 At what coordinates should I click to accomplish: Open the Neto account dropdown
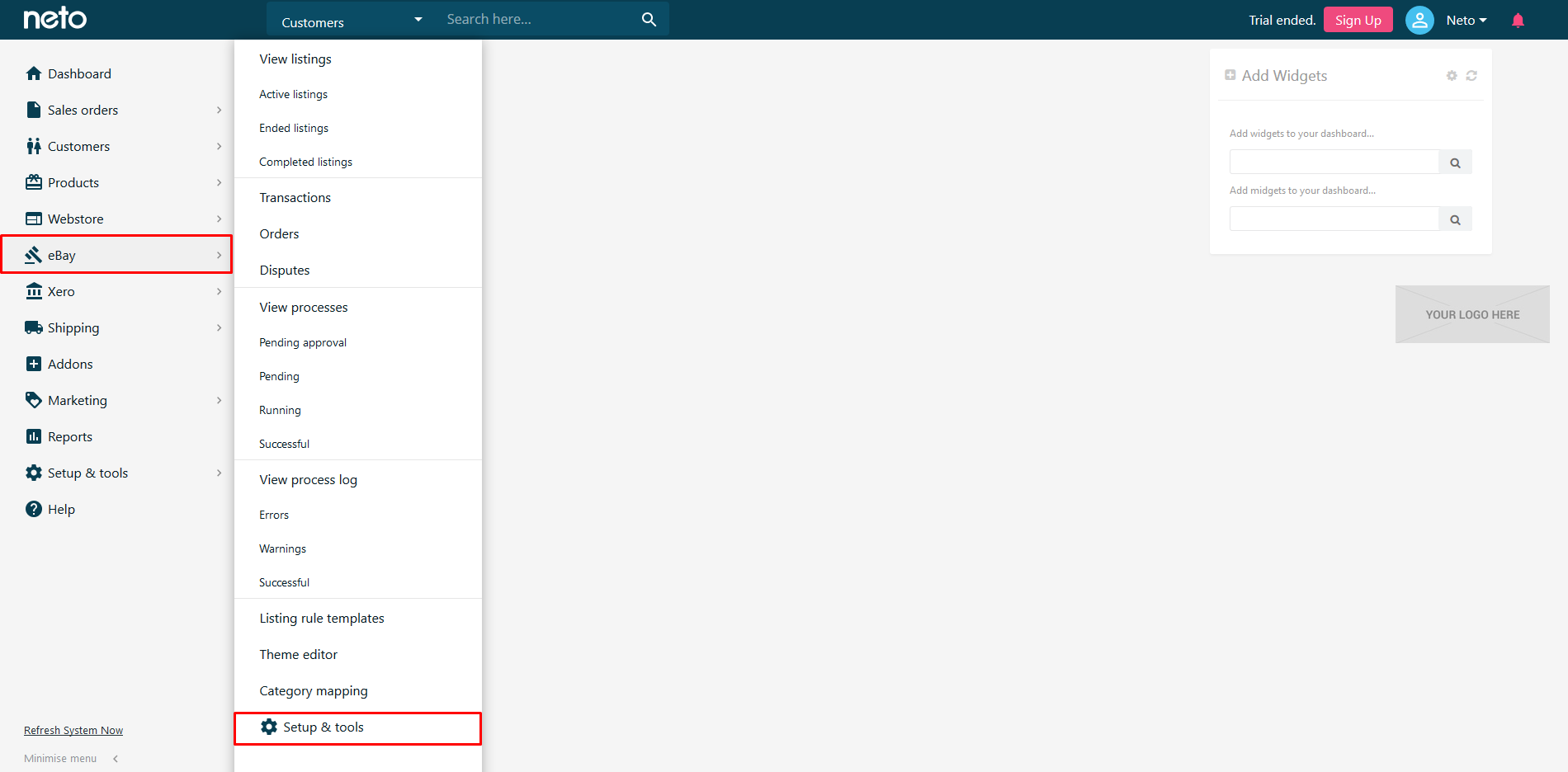tap(1466, 21)
